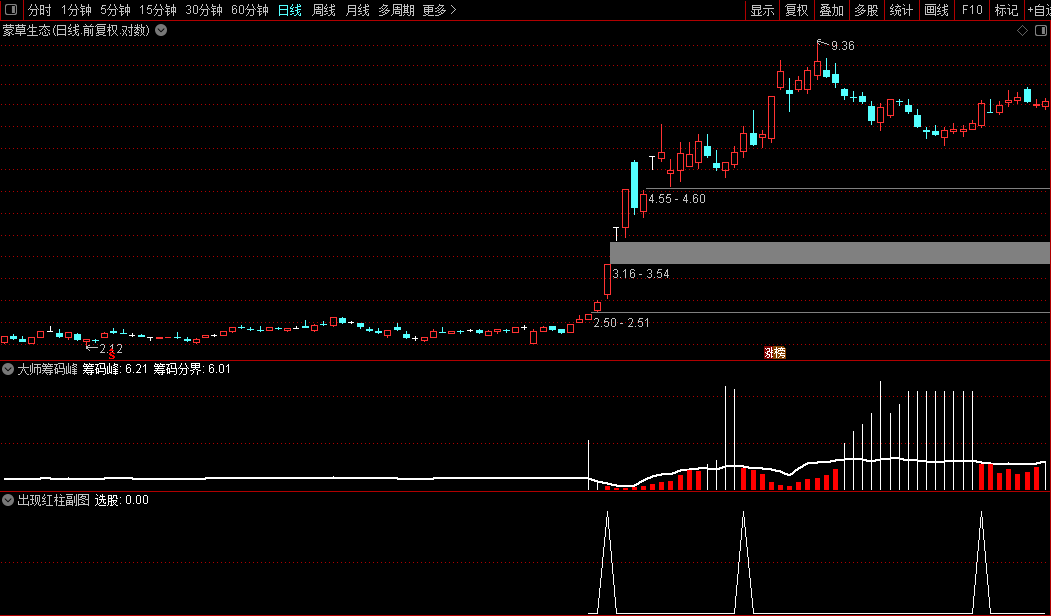Click the 复权 adjustment button
Viewport: 1051px width, 616px height.
(x=797, y=10)
